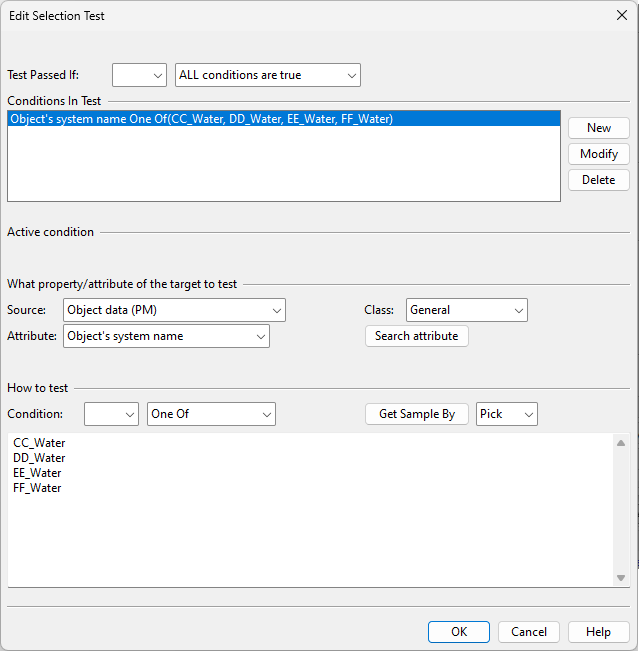Viewport: 639px width, 651px height.
Task: Open the empty Test Passed If dropdown
Action: 139,75
